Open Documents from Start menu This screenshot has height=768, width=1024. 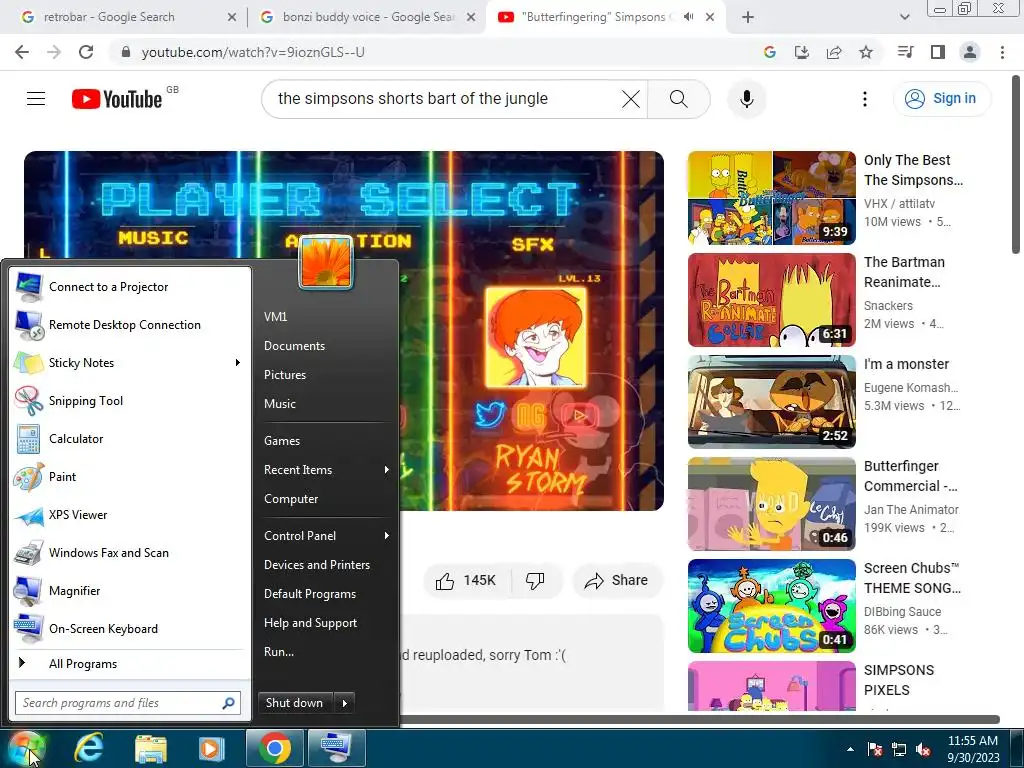[294, 345]
